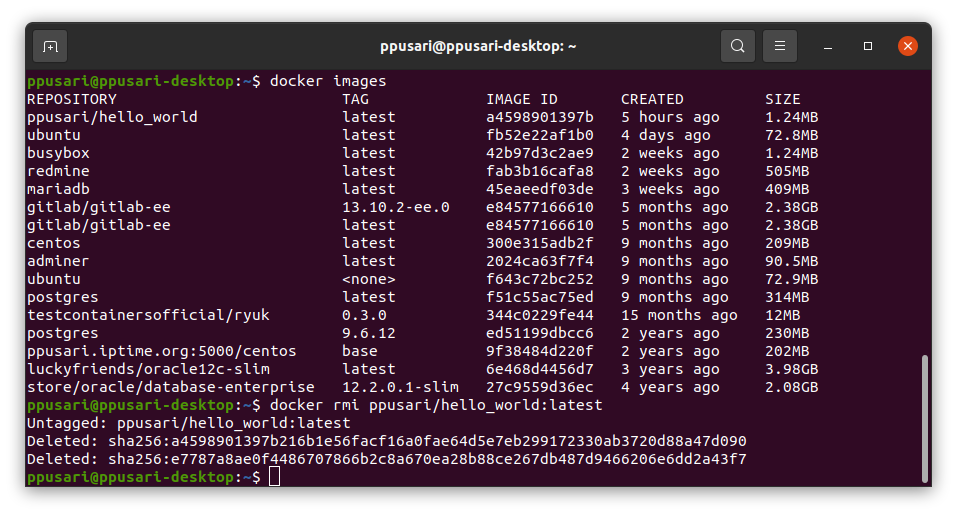
Task: Select the <none> tag
Action: [369, 279]
